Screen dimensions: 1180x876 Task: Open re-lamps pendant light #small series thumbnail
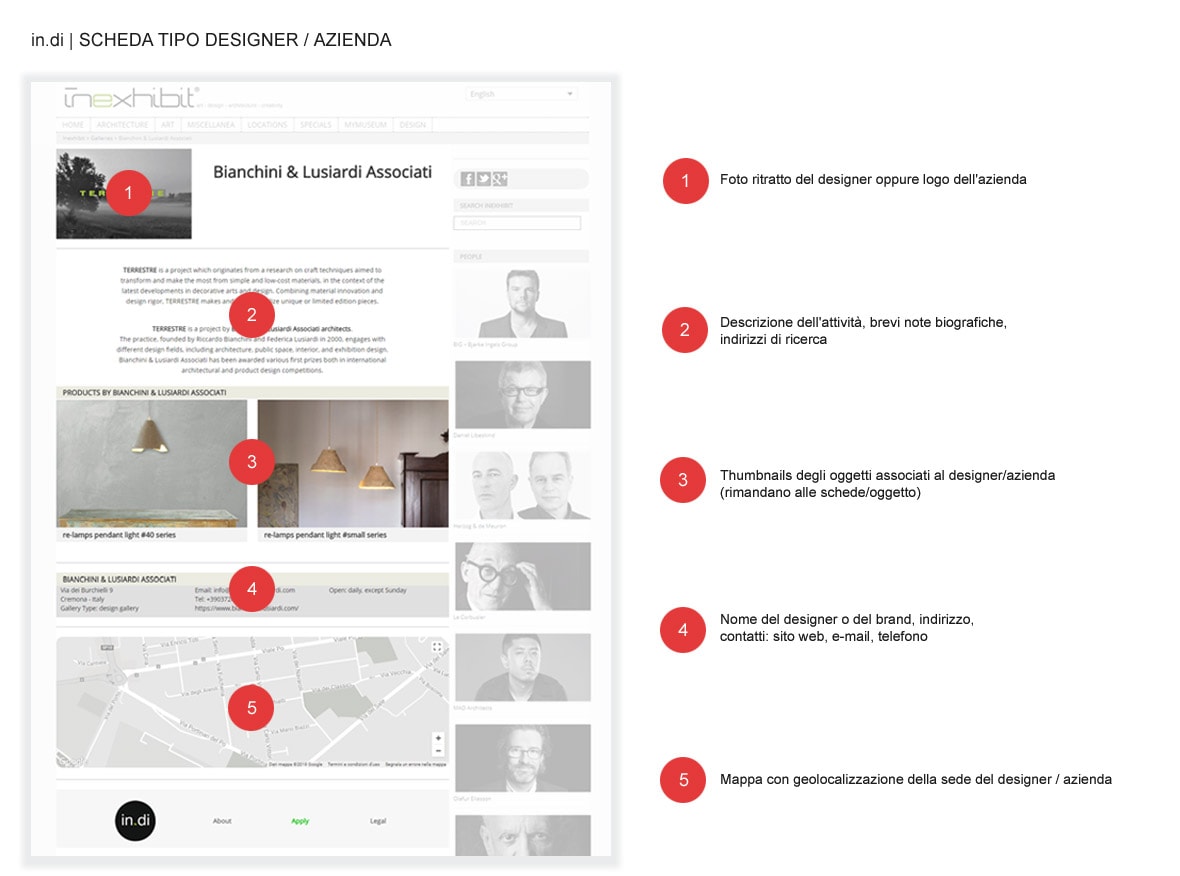[353, 463]
